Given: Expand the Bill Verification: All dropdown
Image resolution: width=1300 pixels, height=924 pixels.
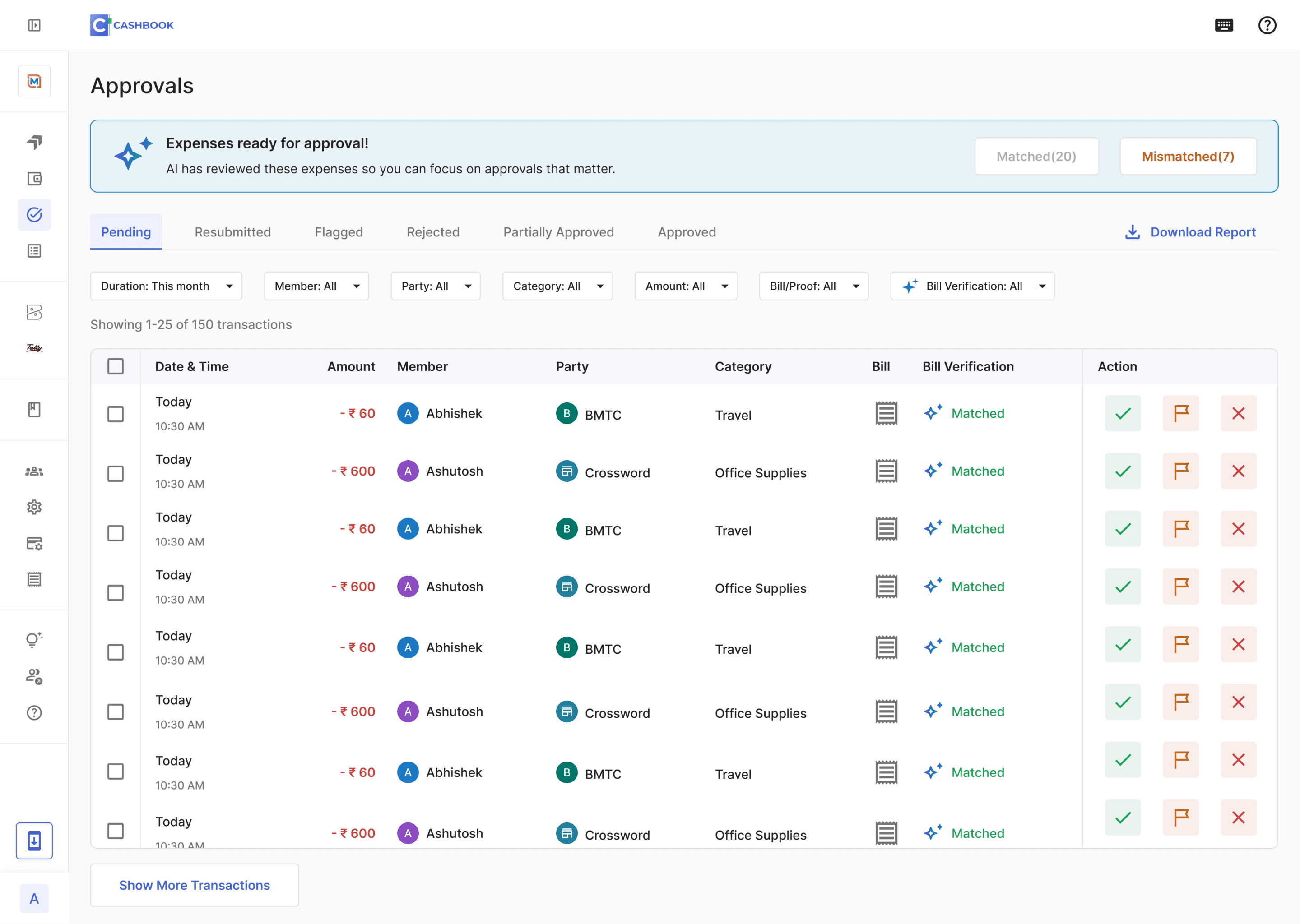Looking at the screenshot, I should [972, 286].
